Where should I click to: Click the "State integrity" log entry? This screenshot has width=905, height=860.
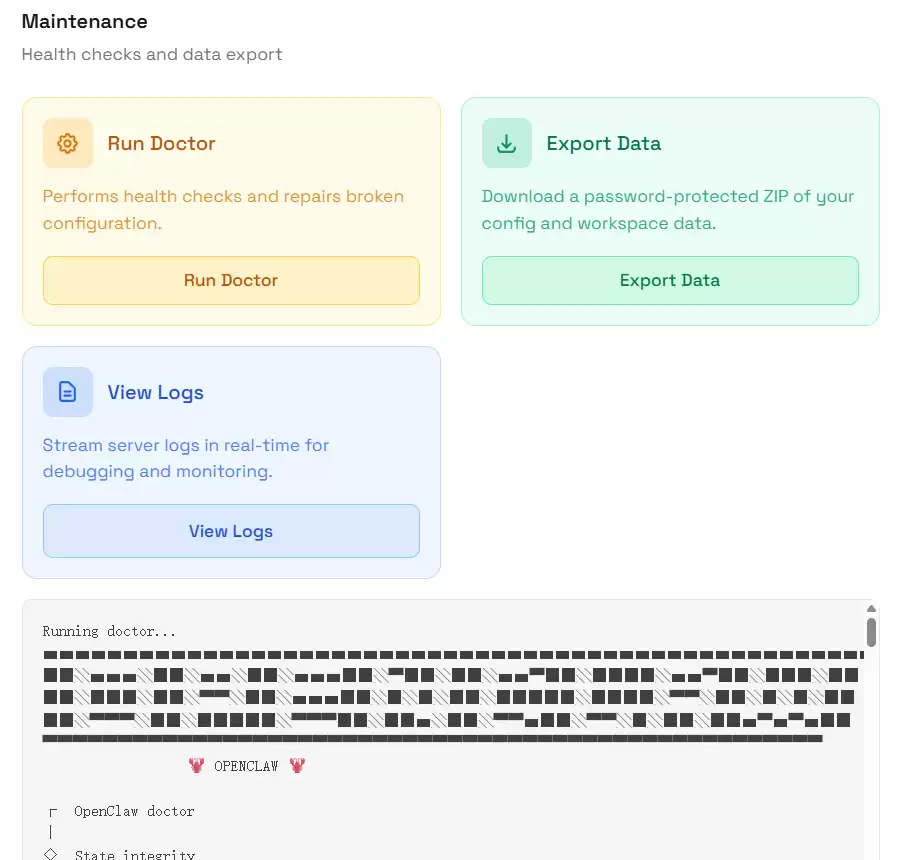pyautogui.click(x=134, y=854)
